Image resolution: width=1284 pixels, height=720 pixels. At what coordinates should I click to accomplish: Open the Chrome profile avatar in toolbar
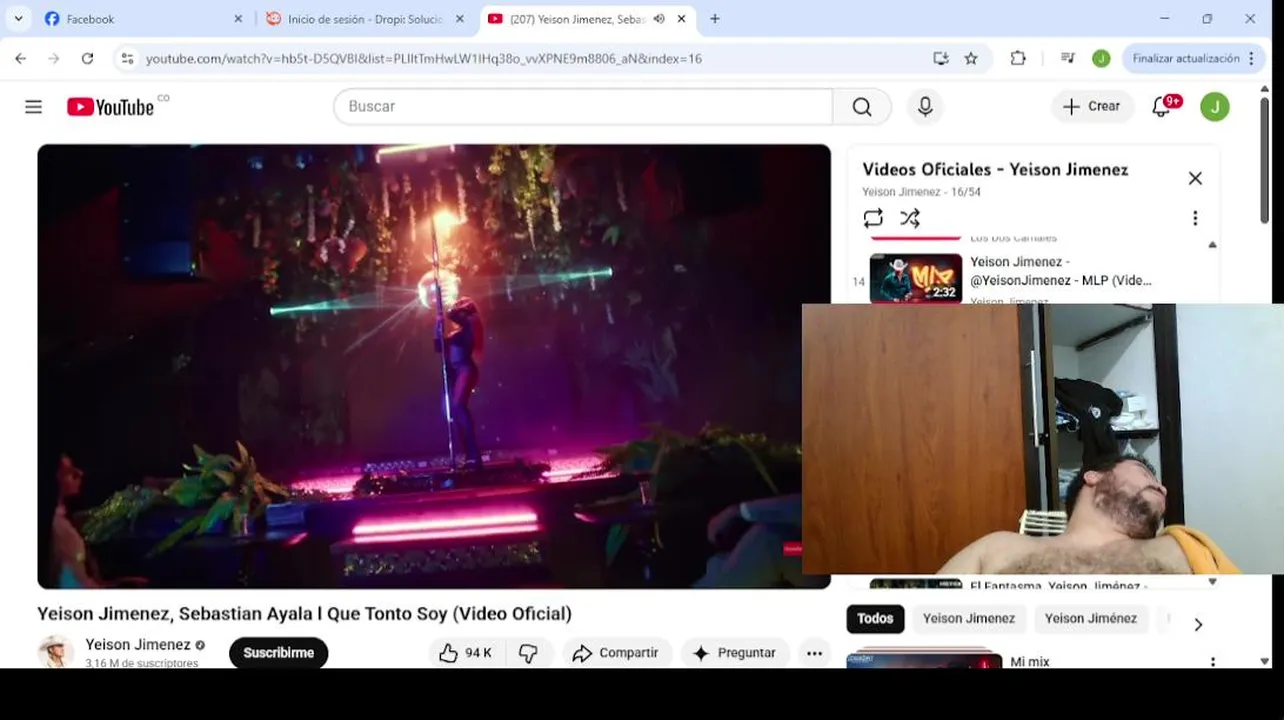pos(1101,59)
